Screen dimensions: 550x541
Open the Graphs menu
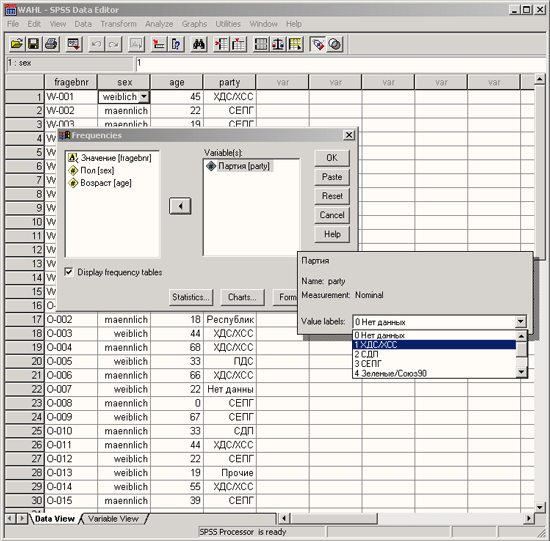[x=194, y=24]
